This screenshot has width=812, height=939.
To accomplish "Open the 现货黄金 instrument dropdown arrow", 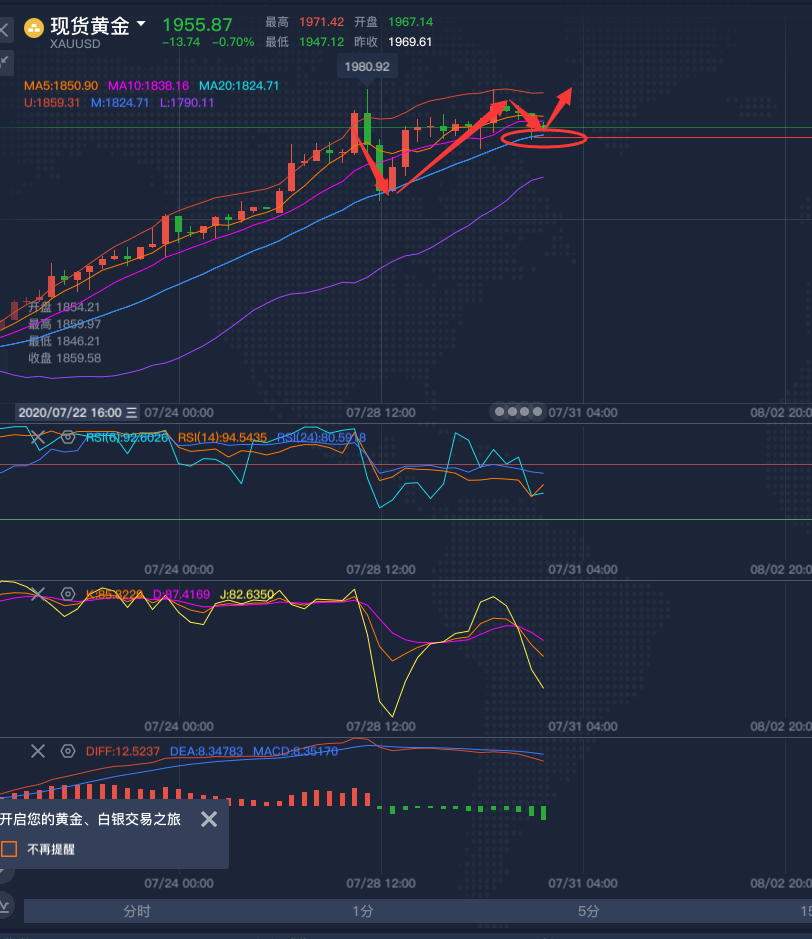I will pyautogui.click(x=141, y=24).
